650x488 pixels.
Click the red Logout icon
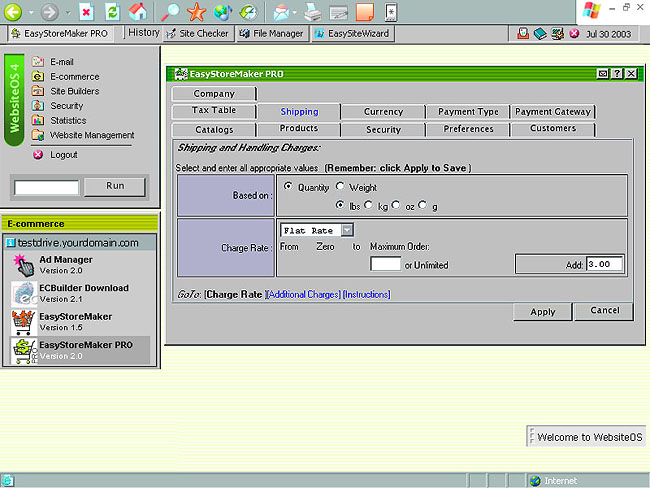[x=38, y=155]
